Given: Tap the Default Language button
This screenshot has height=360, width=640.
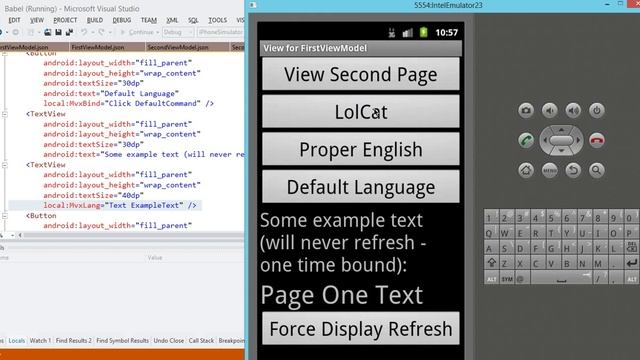Looking at the screenshot, I should pos(361,187).
